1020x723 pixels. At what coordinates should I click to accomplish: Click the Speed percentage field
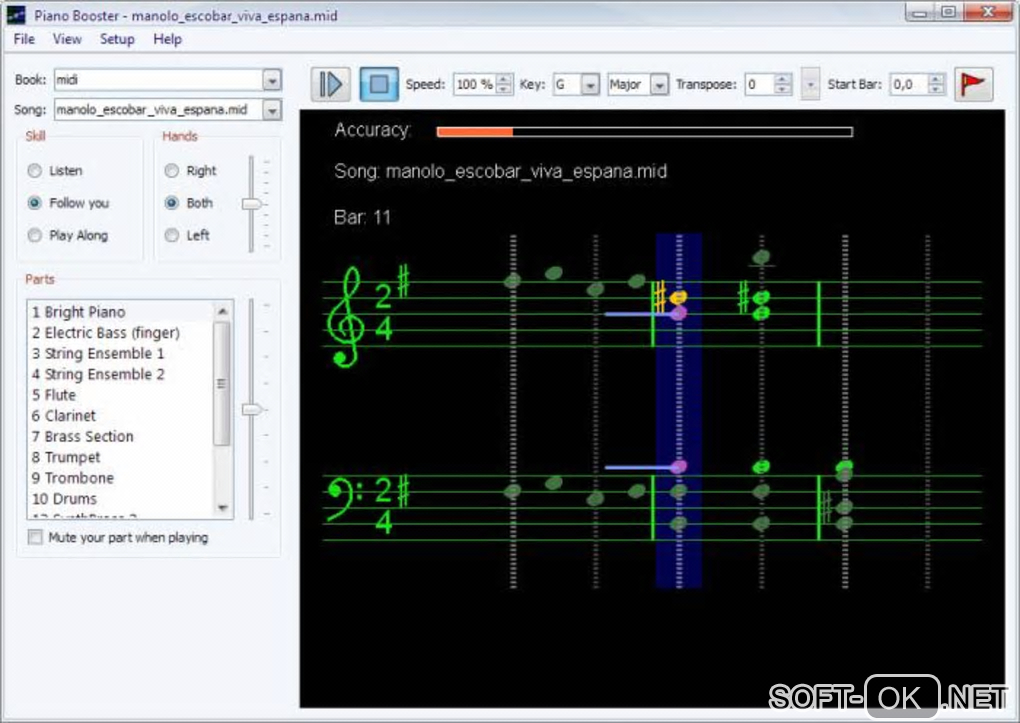pos(475,84)
